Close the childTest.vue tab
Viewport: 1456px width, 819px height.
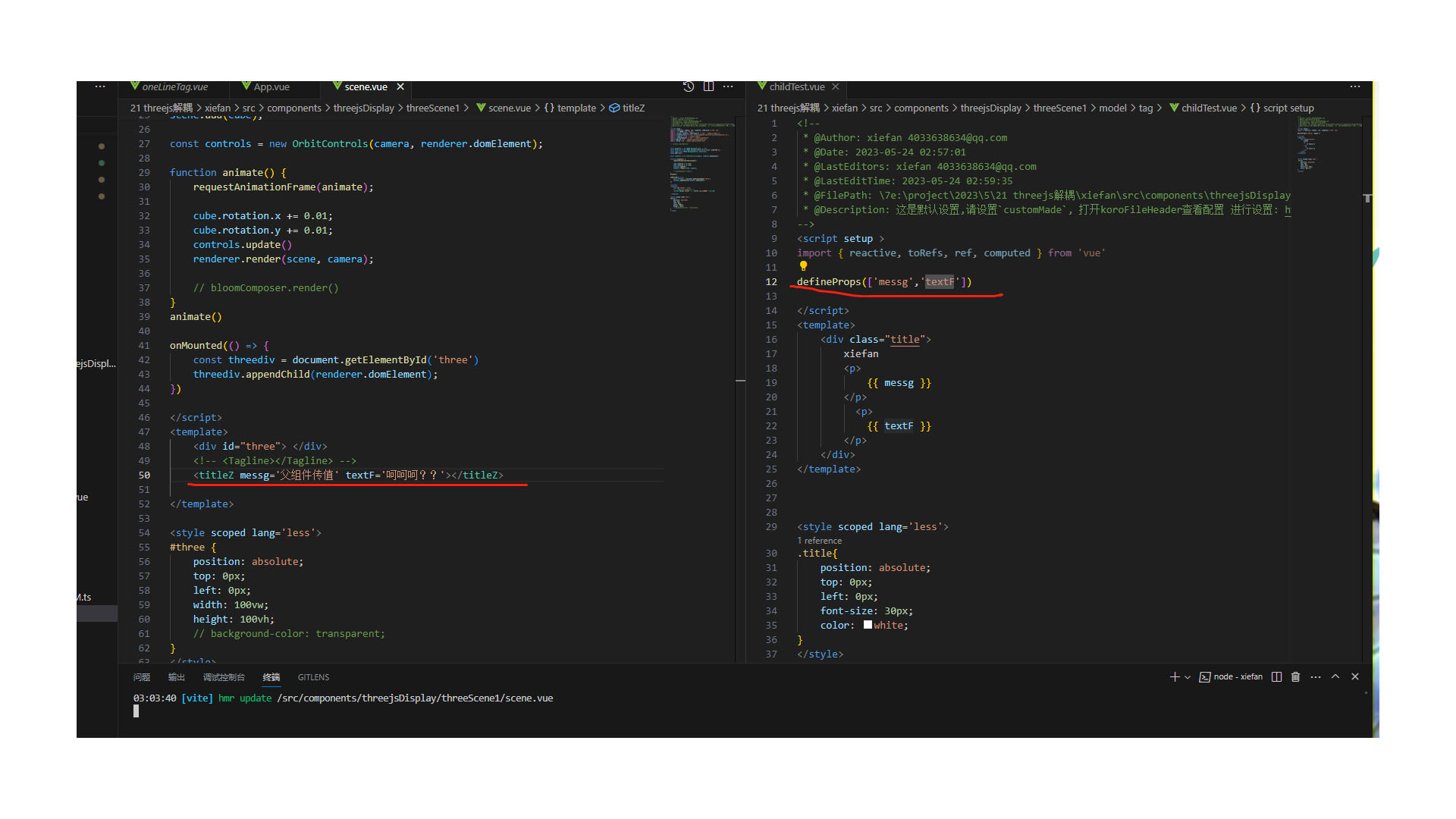click(836, 86)
